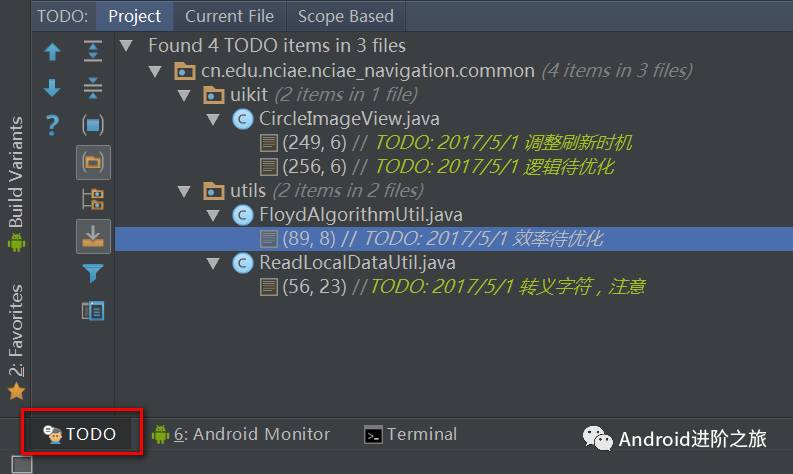Open the Android Monitor tool window
The width and height of the screenshot is (793, 474).
[x=241, y=435]
